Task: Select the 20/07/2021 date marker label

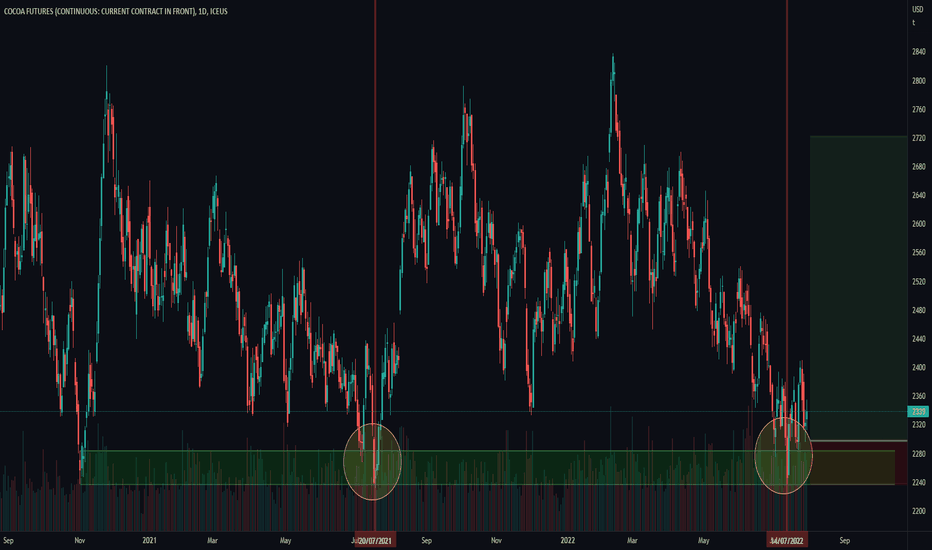Action: pyautogui.click(x=375, y=540)
